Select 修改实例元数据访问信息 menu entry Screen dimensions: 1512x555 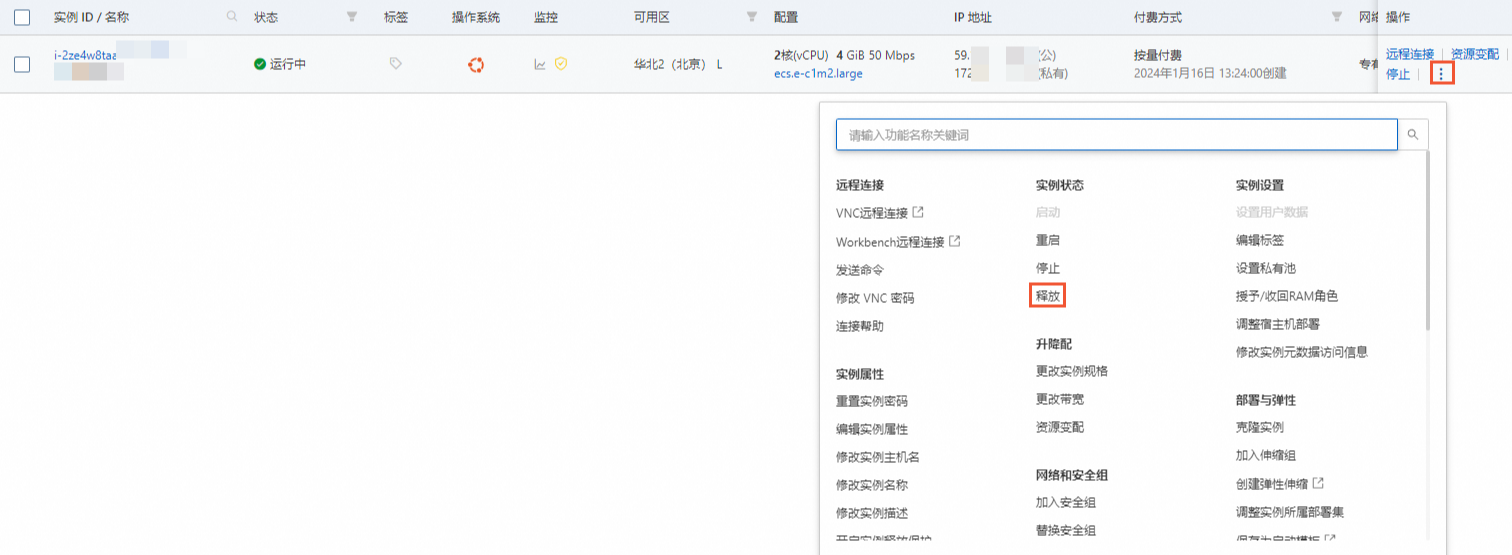pos(1302,352)
